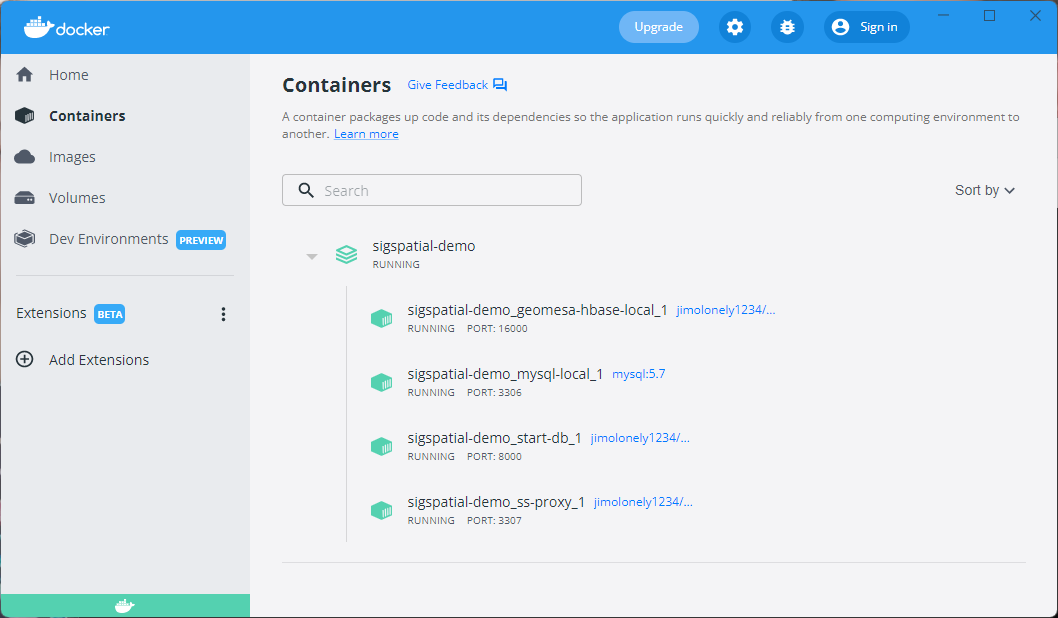The height and width of the screenshot is (618, 1058).
Task: Click RUNNING status under sigspatial-demo
Action: [396, 264]
